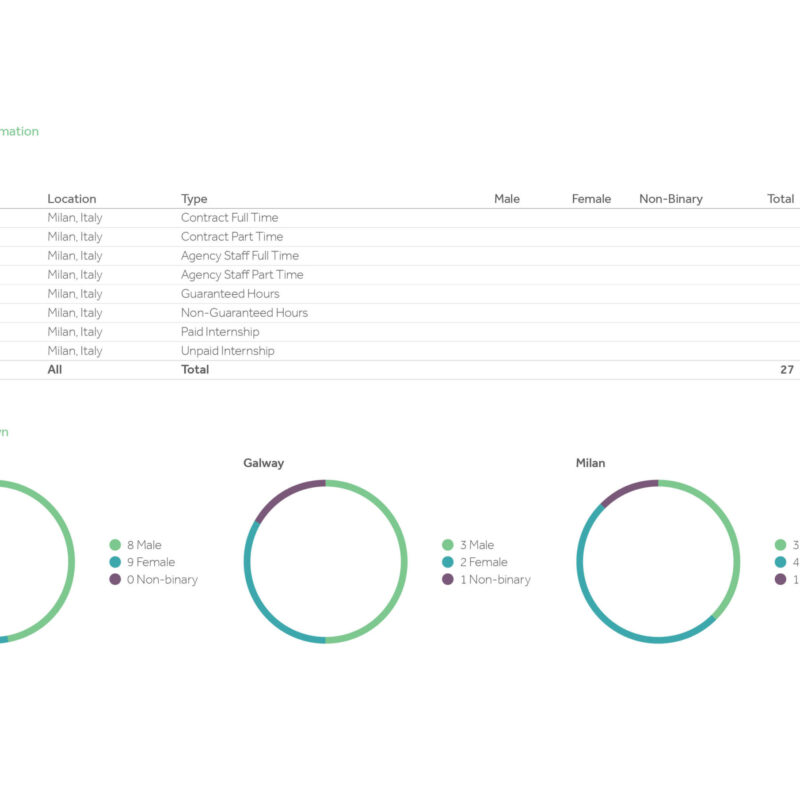Image resolution: width=800 pixels, height=800 pixels.
Task: Click the bold Total label in summary row
Action: pyautogui.click(x=195, y=369)
